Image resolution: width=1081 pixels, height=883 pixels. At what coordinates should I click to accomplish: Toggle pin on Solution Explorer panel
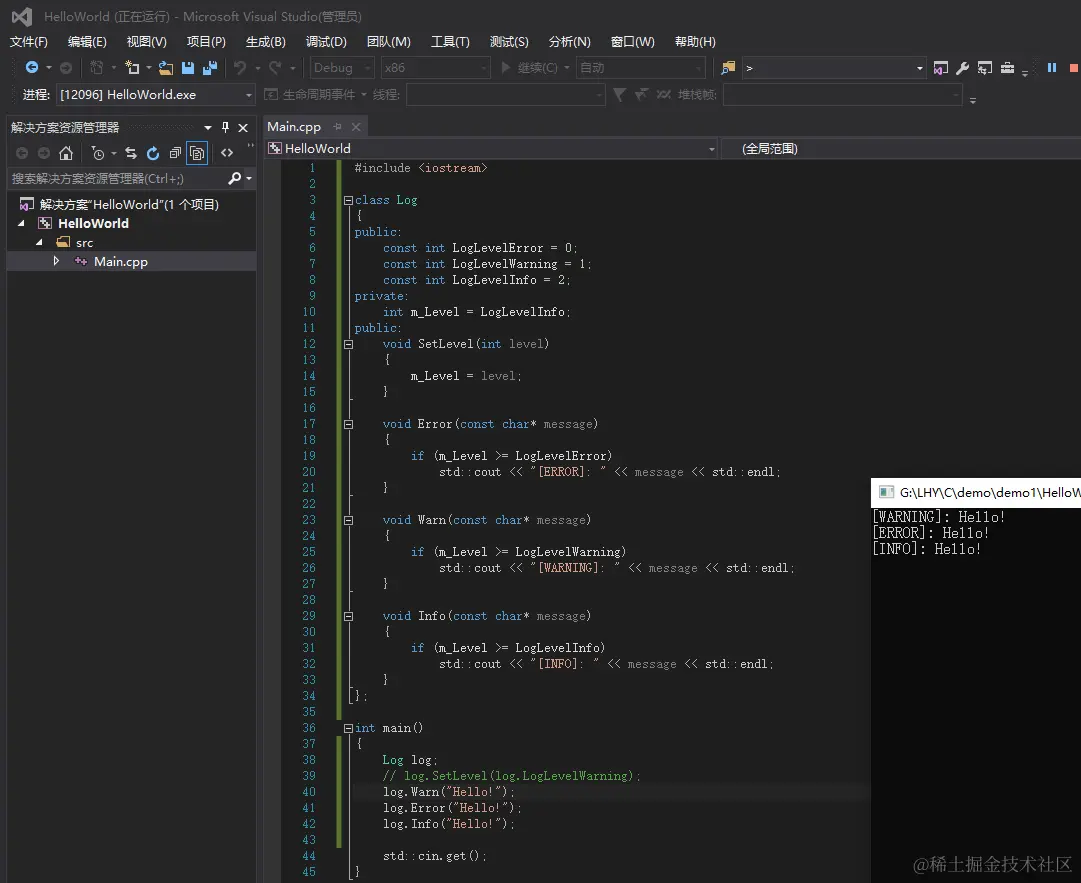pyautogui.click(x=225, y=128)
